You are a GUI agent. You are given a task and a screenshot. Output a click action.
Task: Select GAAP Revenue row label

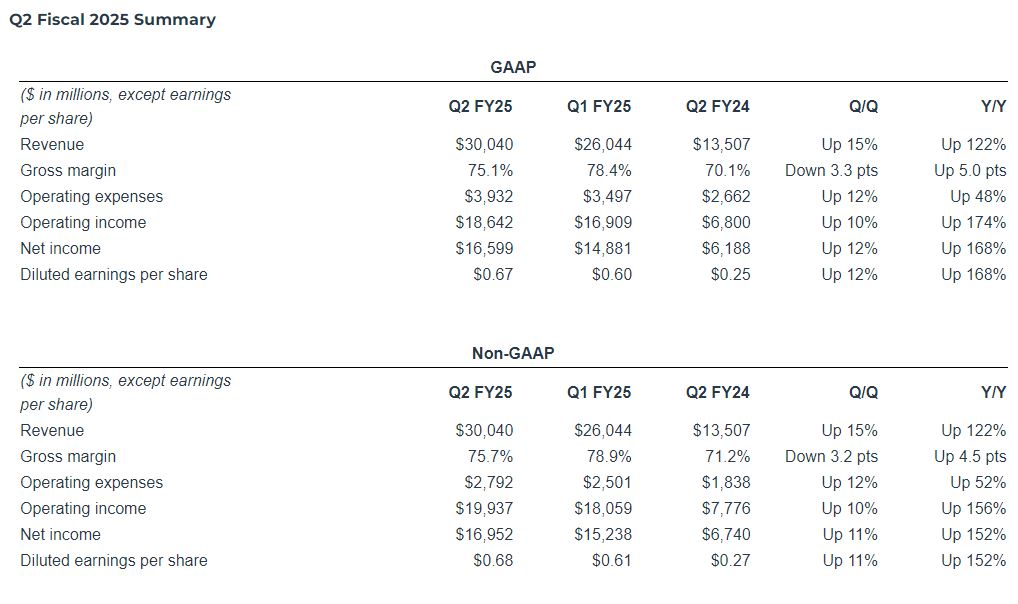pyautogui.click(x=52, y=144)
